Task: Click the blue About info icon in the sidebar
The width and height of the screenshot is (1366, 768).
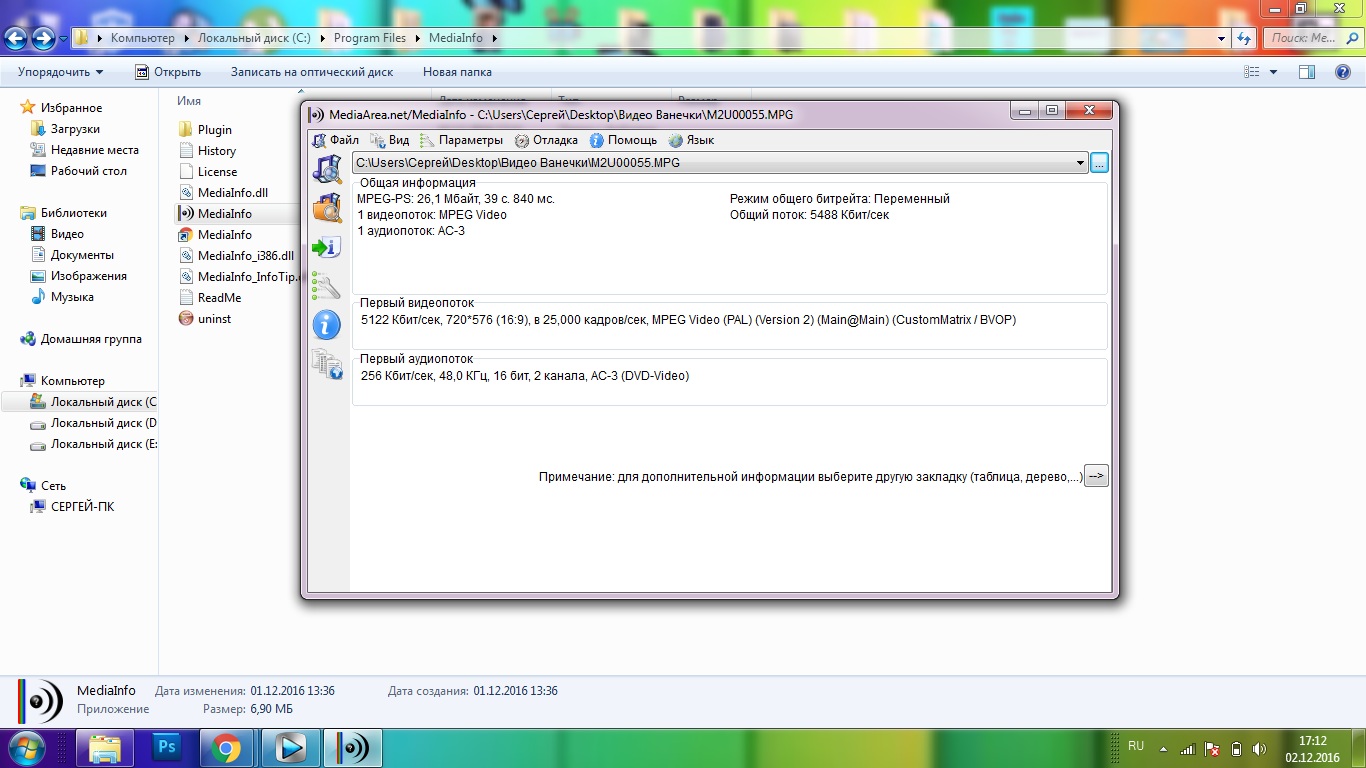Action: point(327,325)
